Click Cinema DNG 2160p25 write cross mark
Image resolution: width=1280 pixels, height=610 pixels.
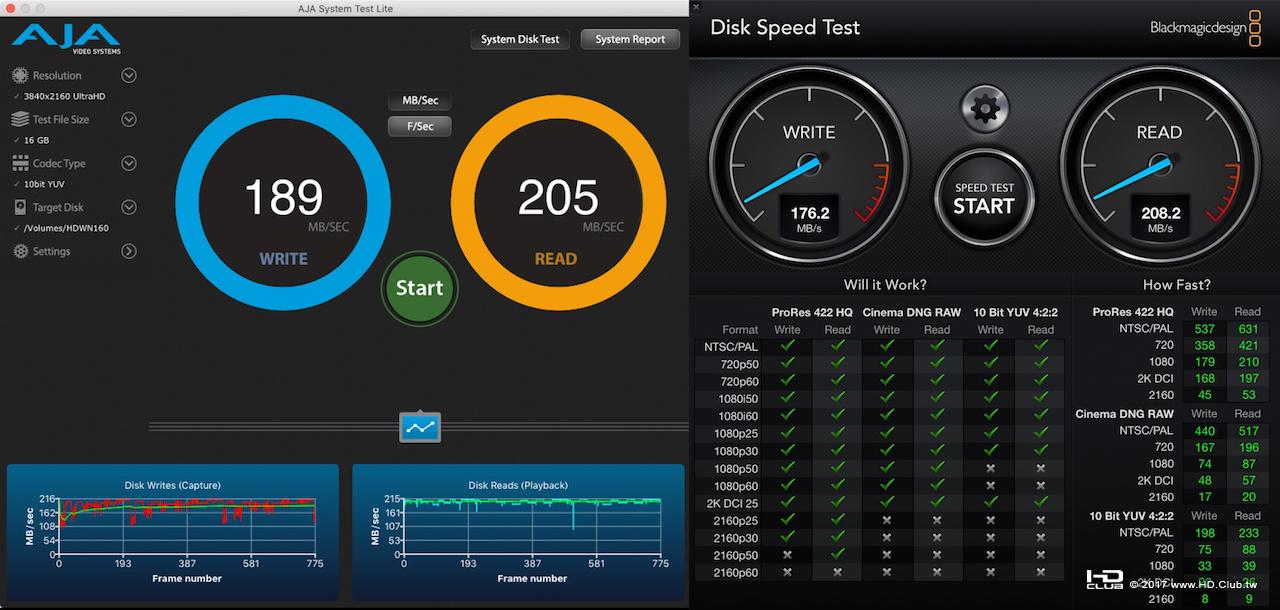pyautogui.click(x=887, y=520)
